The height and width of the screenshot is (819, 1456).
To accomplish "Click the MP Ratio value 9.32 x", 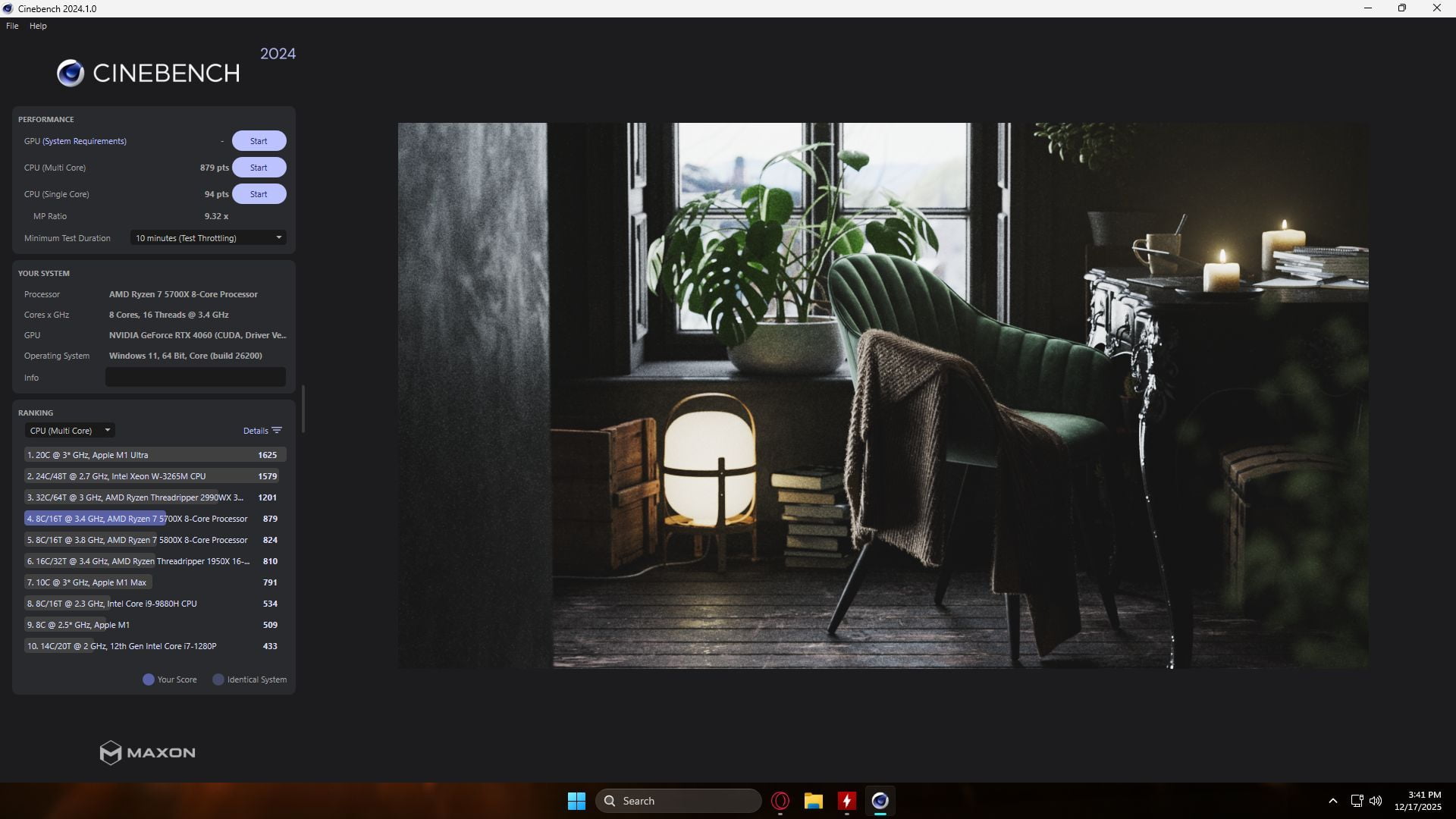I will 216,216.
